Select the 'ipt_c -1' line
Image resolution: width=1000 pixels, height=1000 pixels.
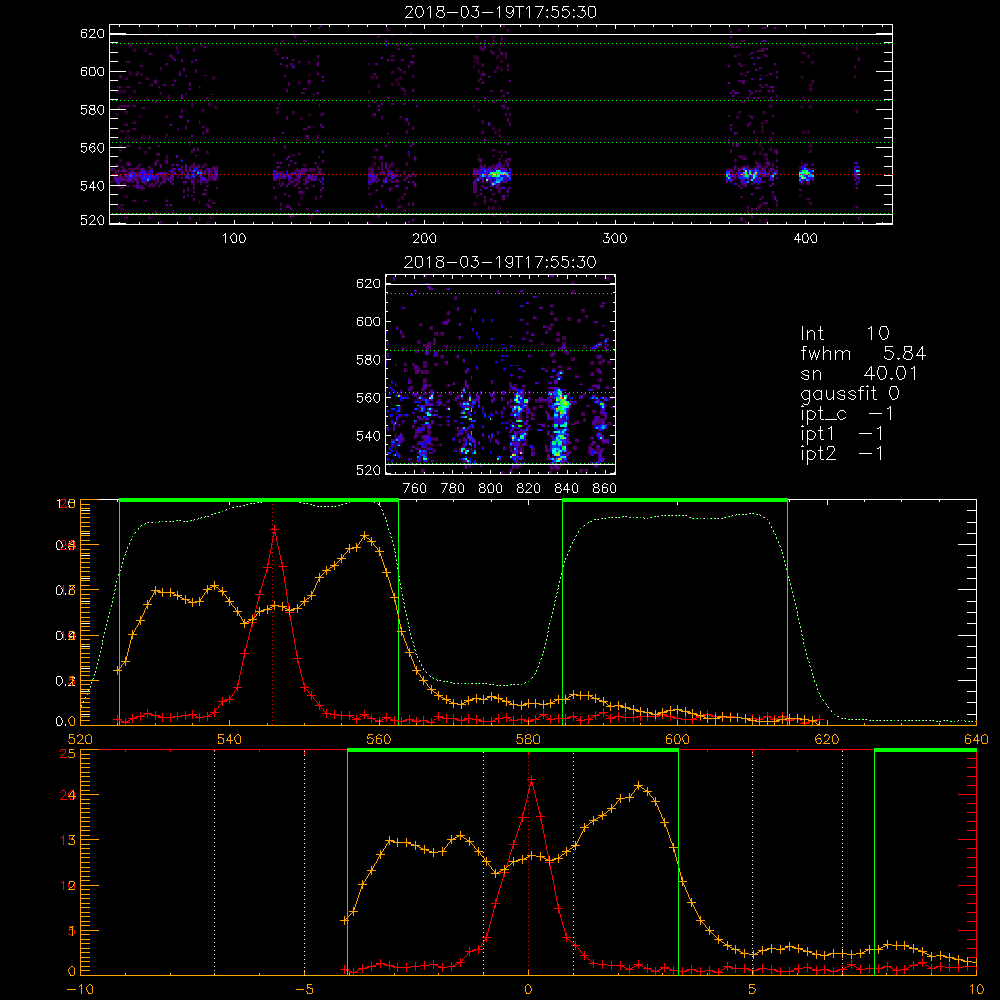(847, 414)
